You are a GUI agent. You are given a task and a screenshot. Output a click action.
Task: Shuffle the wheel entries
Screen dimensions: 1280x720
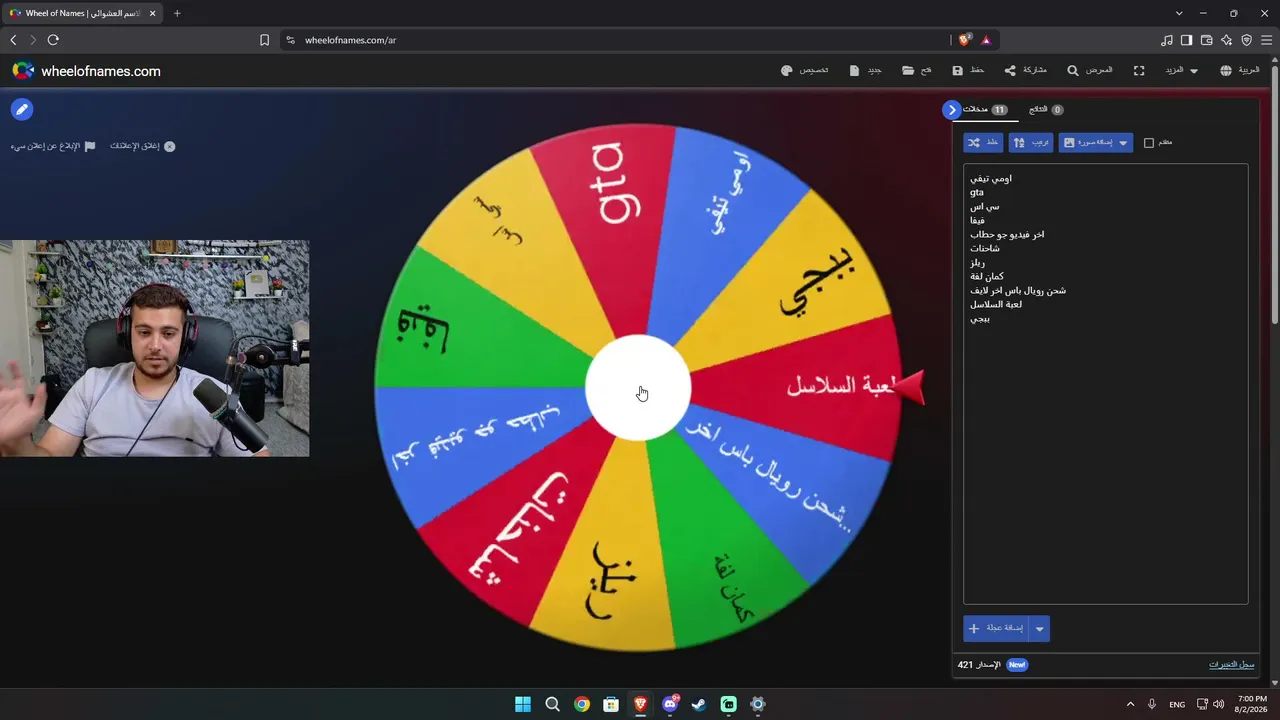983,143
